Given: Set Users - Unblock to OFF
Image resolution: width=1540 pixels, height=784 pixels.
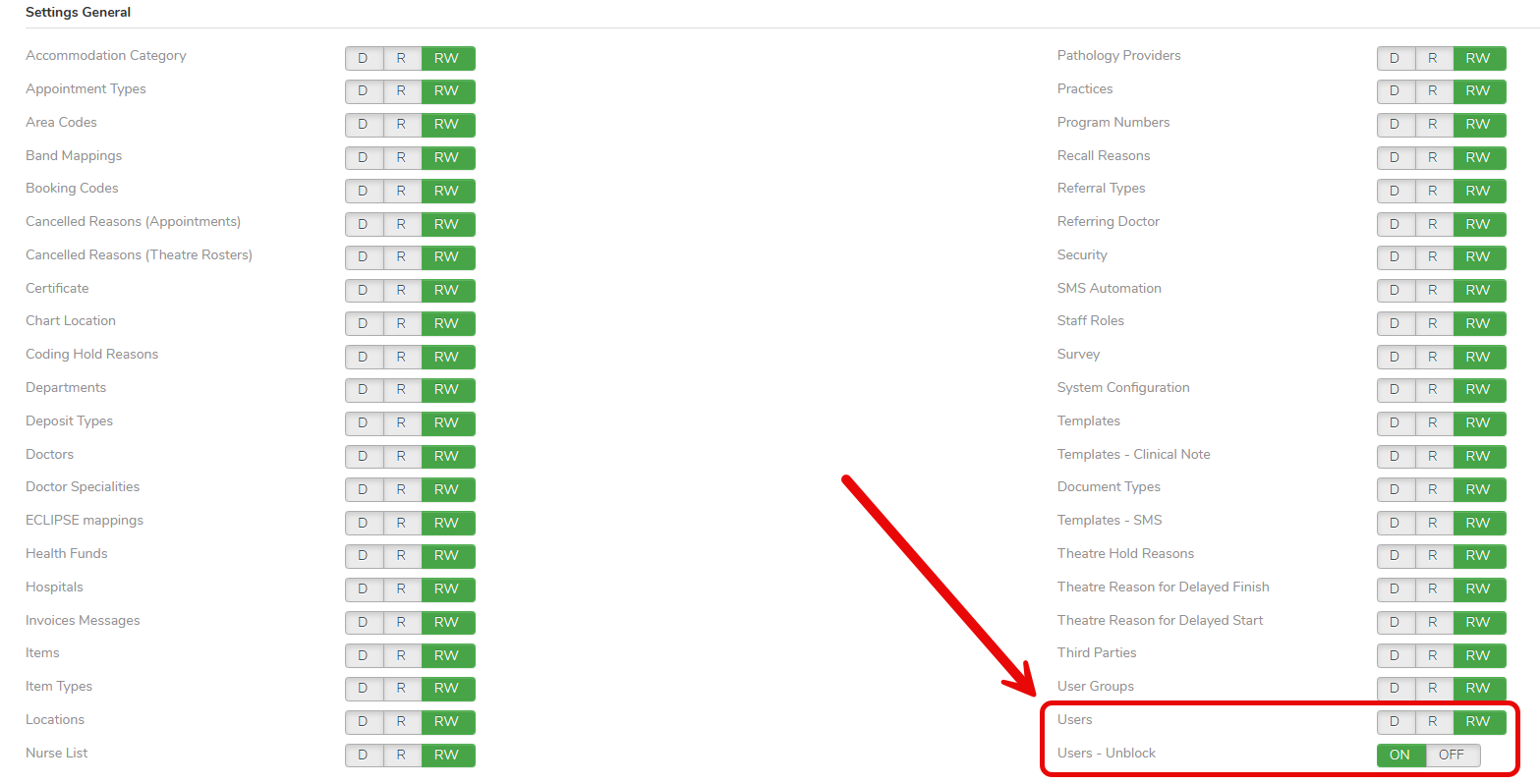Looking at the screenshot, I should 1452,755.
